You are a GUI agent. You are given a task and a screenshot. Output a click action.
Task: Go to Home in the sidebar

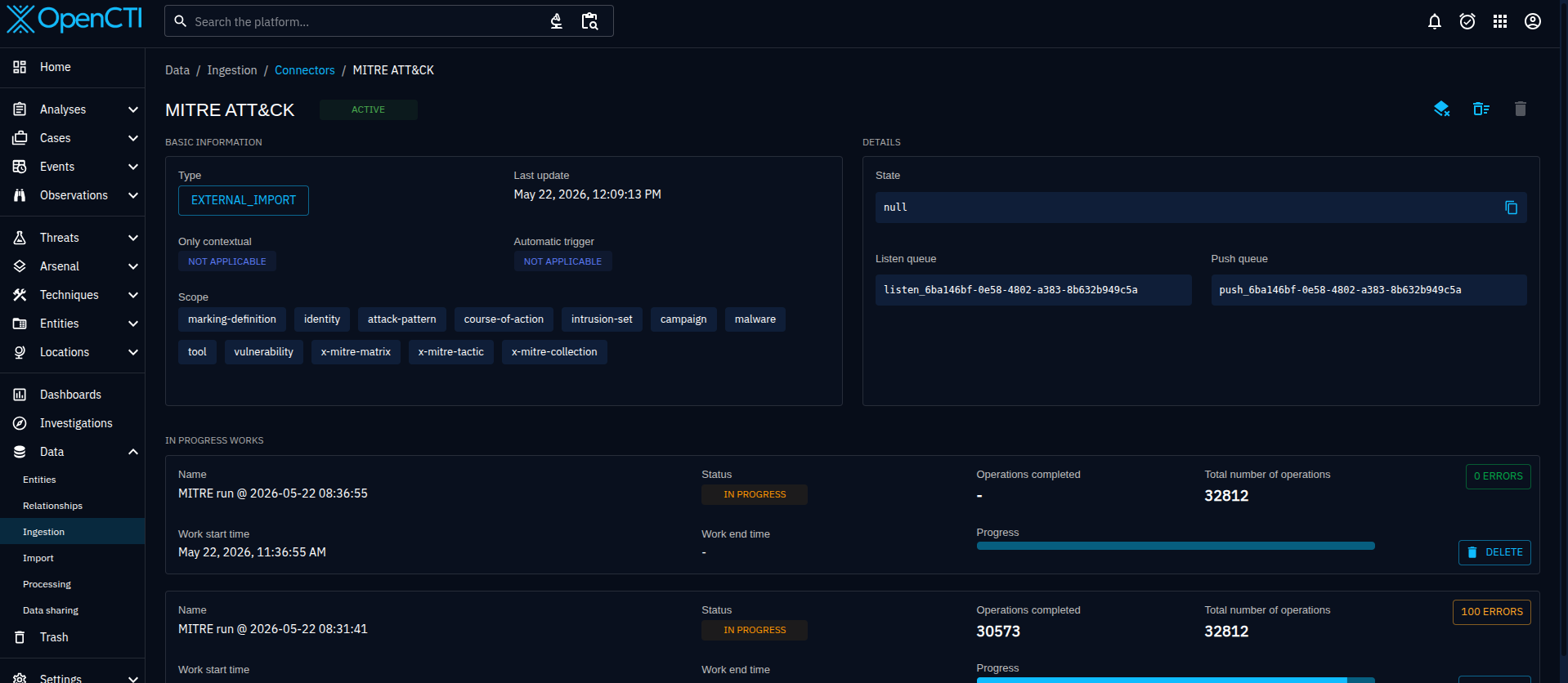tap(73, 67)
